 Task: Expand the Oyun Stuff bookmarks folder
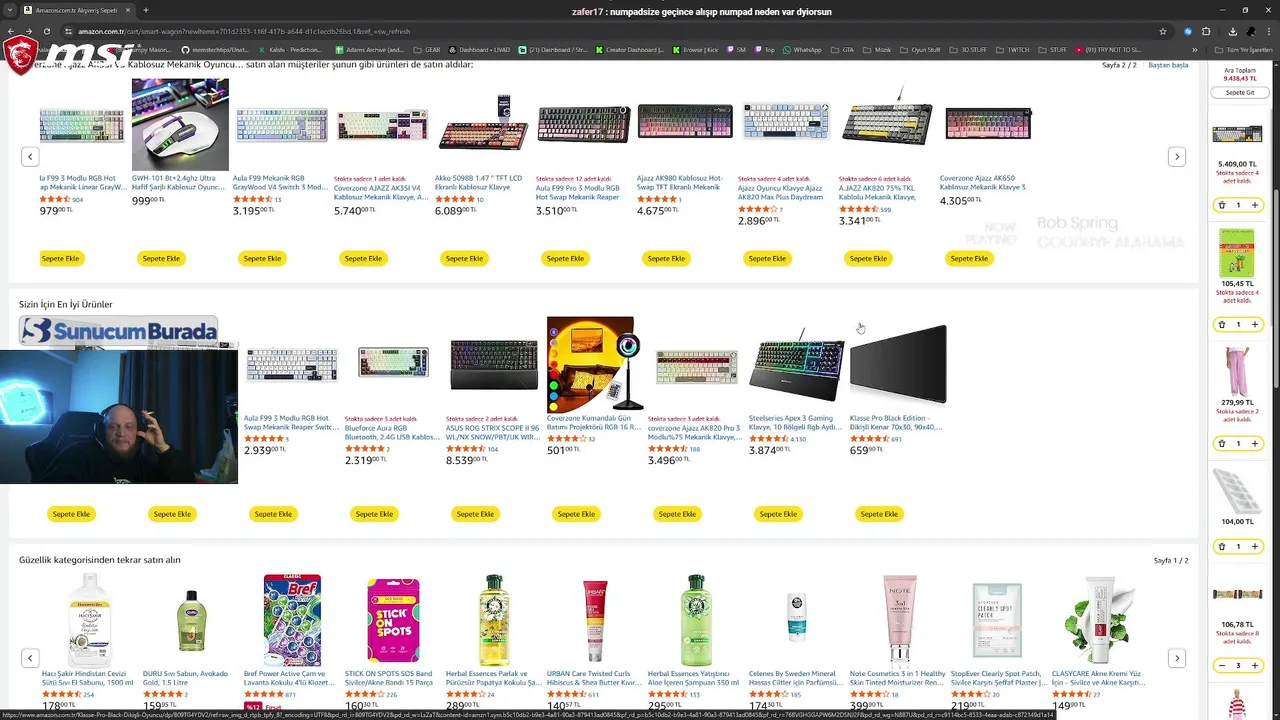920,49
